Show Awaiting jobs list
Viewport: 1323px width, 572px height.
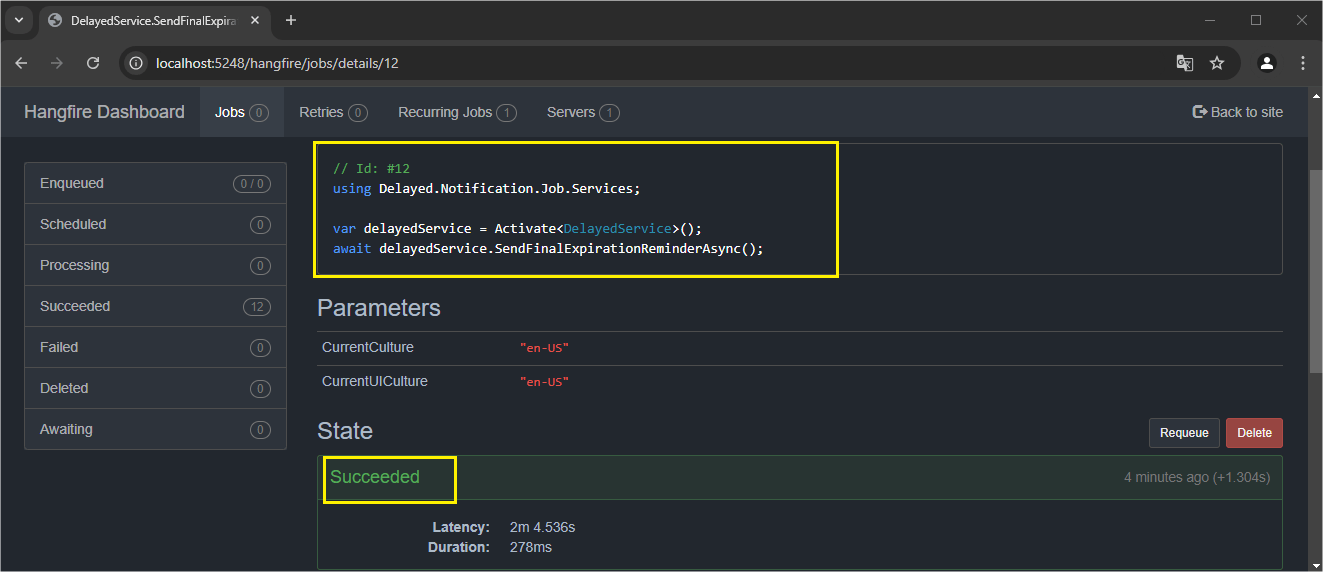click(155, 429)
